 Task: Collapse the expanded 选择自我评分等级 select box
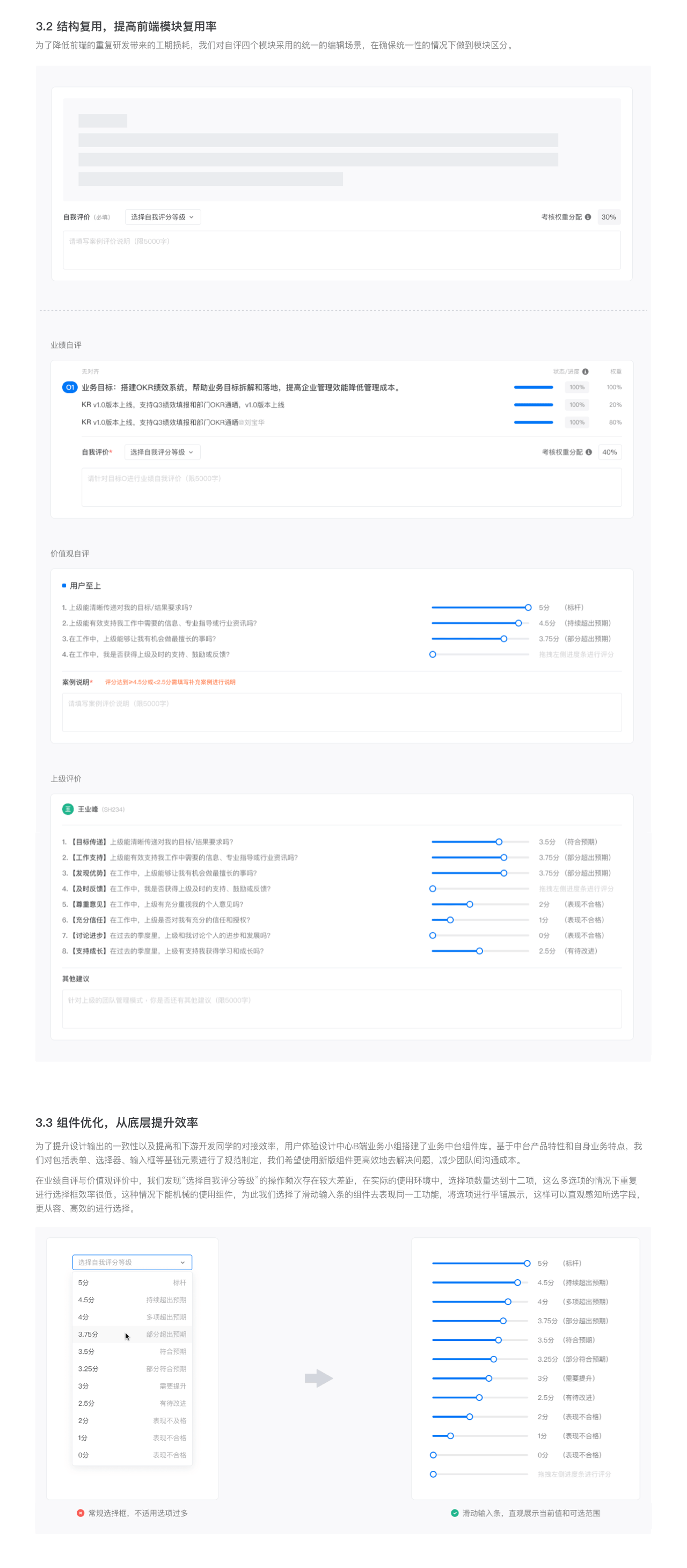pos(132,1263)
